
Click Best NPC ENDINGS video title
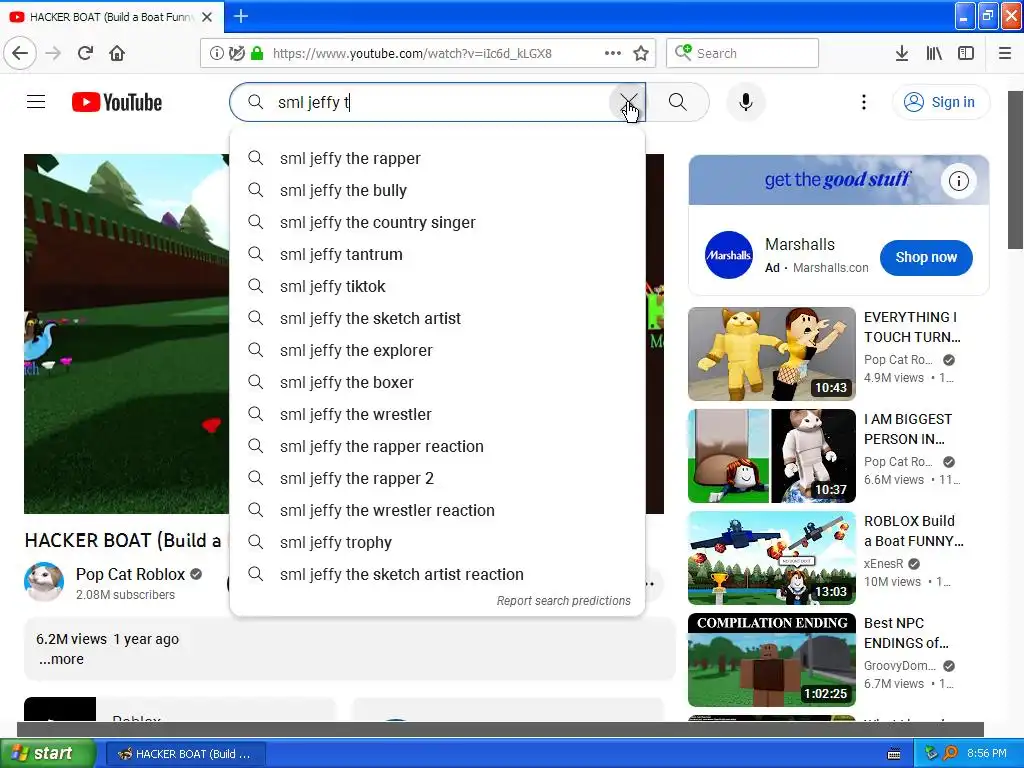pyautogui.click(x=906, y=633)
